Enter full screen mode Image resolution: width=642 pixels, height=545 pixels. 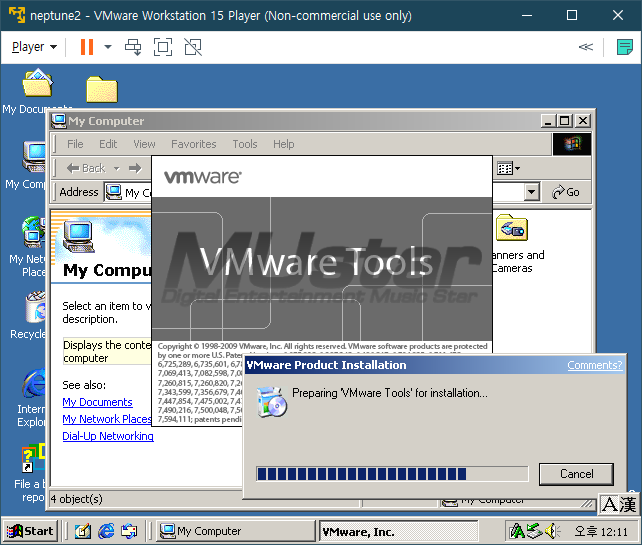pos(163,47)
